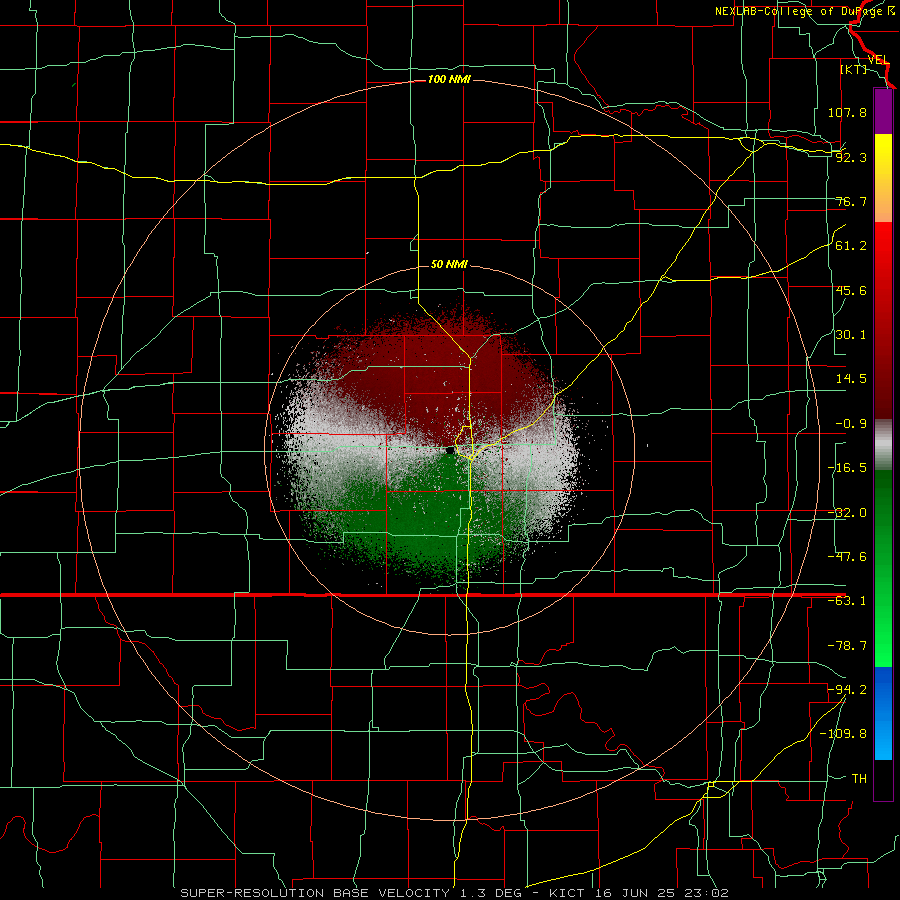This screenshot has width=900, height=900.
Task: Click the -16.5 scale value
Action: (x=847, y=468)
